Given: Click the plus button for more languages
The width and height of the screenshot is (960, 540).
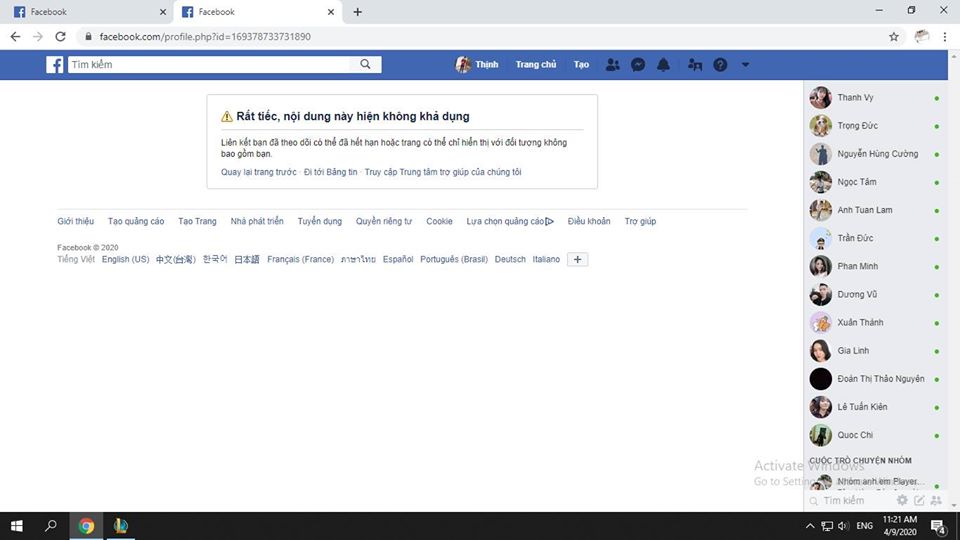Looking at the screenshot, I should click(x=577, y=260).
